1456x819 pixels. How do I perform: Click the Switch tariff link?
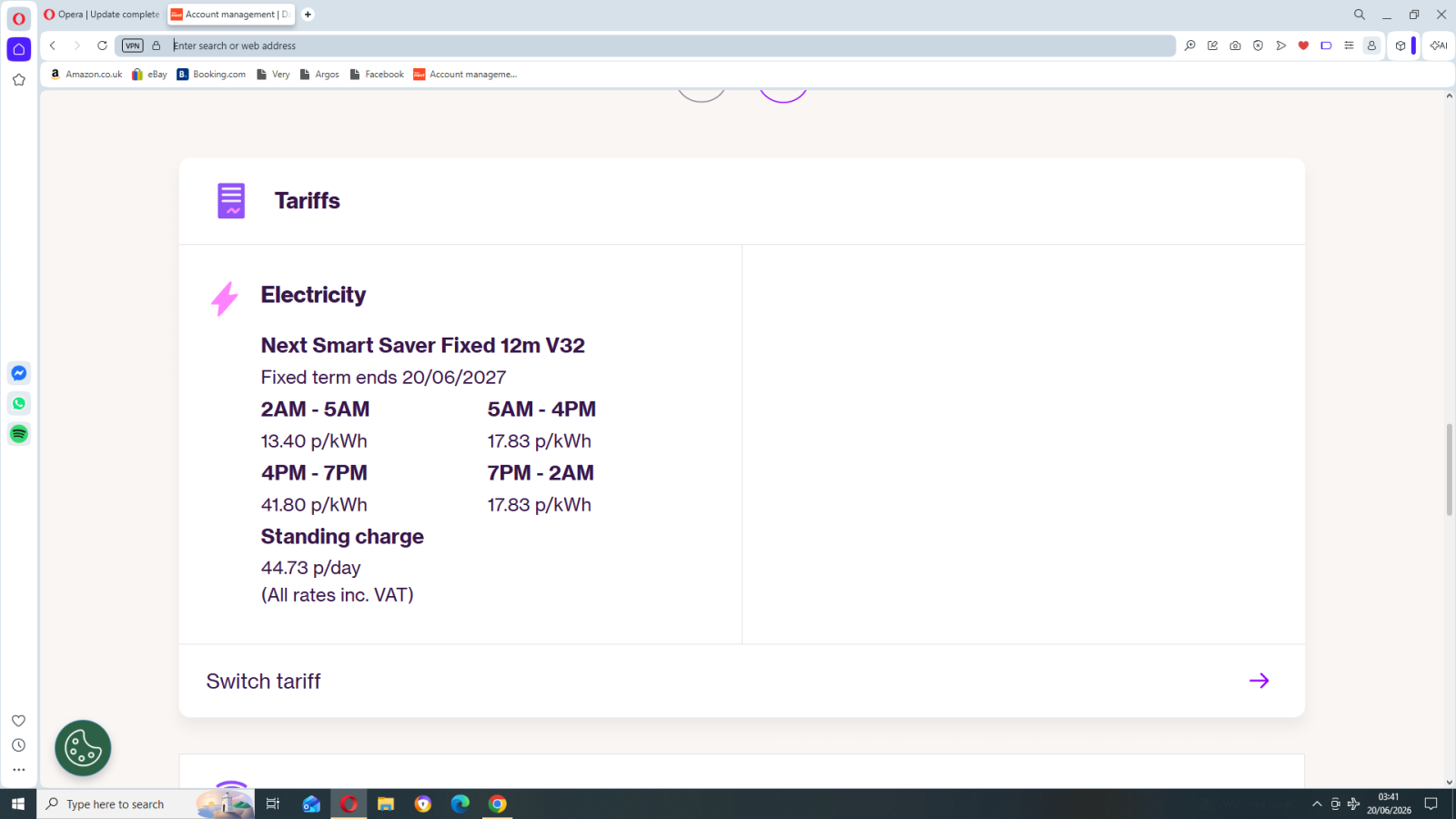[263, 682]
